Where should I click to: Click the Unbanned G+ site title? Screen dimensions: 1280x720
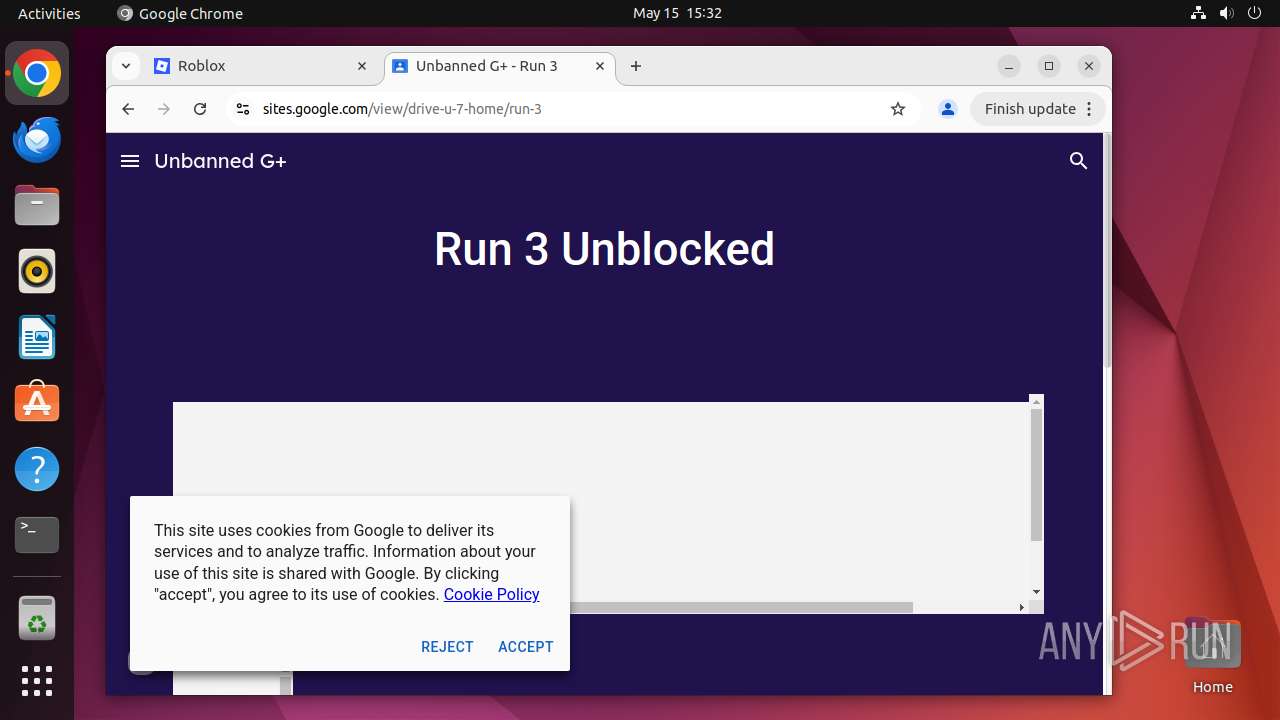click(220, 161)
